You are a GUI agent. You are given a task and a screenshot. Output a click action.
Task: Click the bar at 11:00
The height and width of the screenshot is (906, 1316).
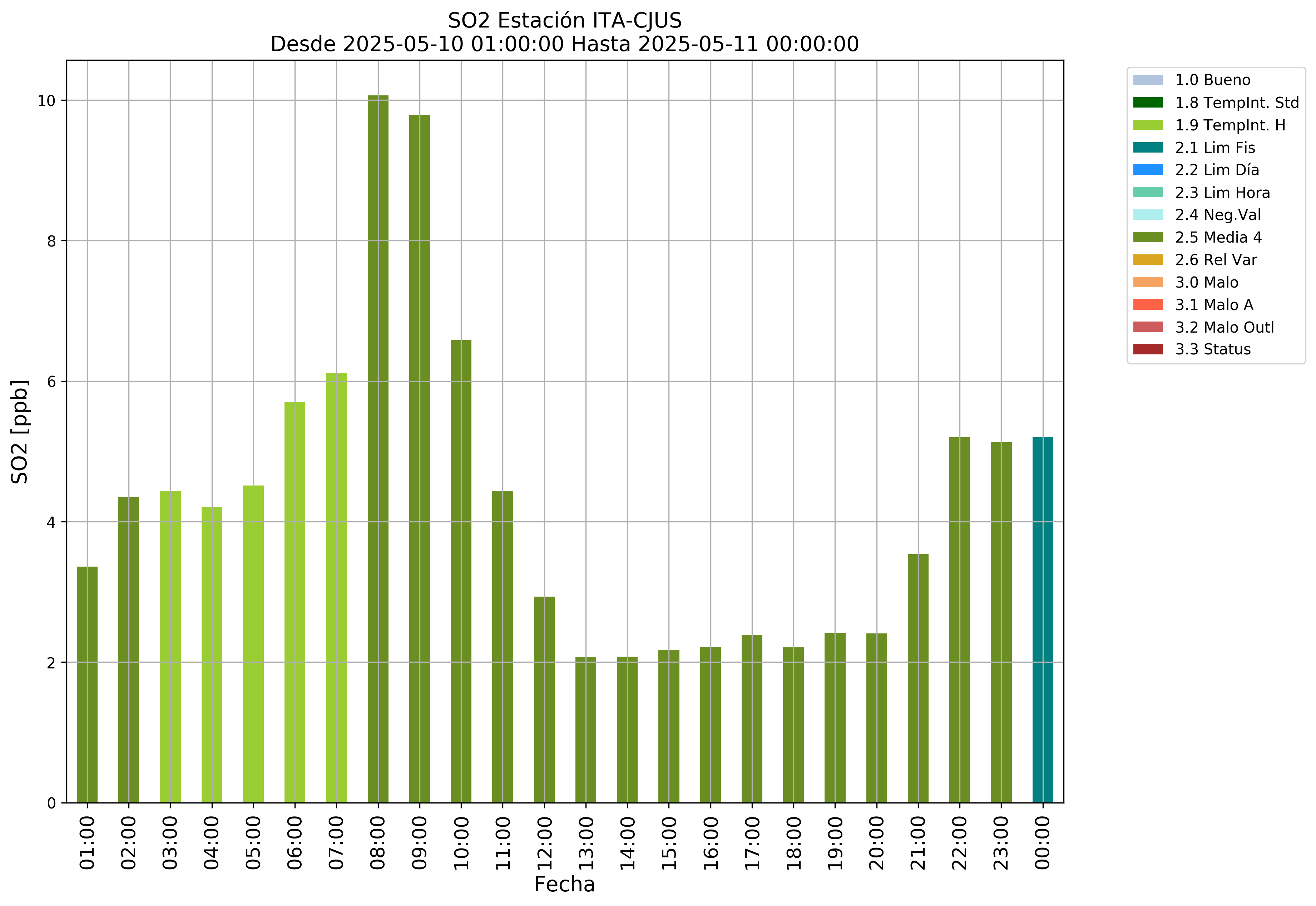pos(503,647)
